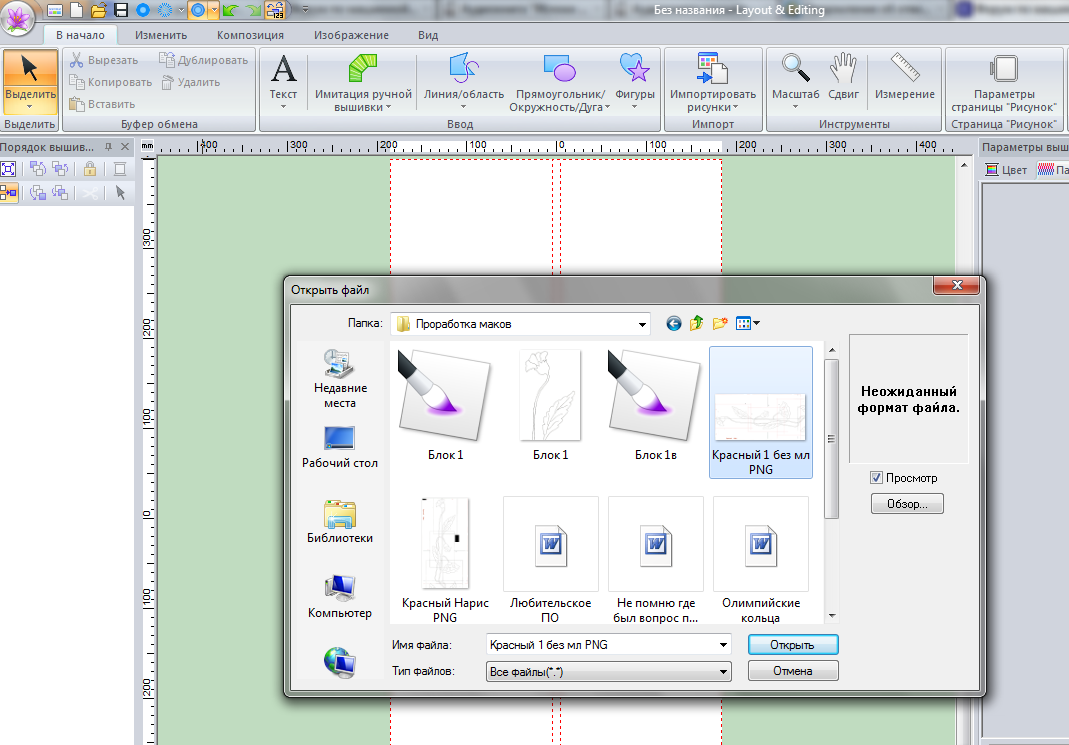Click the Обзор... button
Viewport: 1069px width, 745px height.
tap(907, 504)
